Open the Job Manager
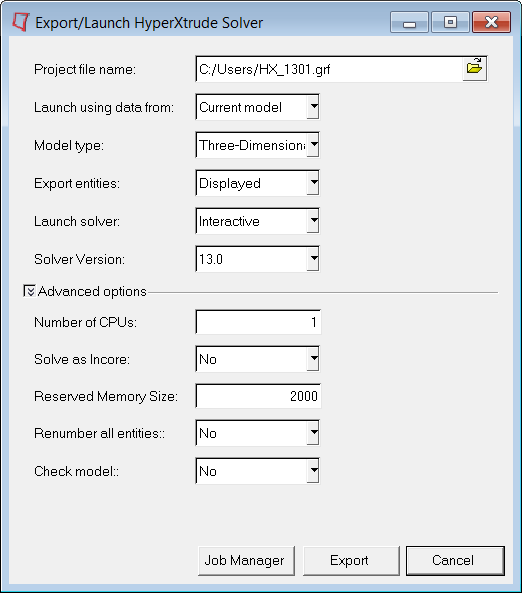 [246, 561]
